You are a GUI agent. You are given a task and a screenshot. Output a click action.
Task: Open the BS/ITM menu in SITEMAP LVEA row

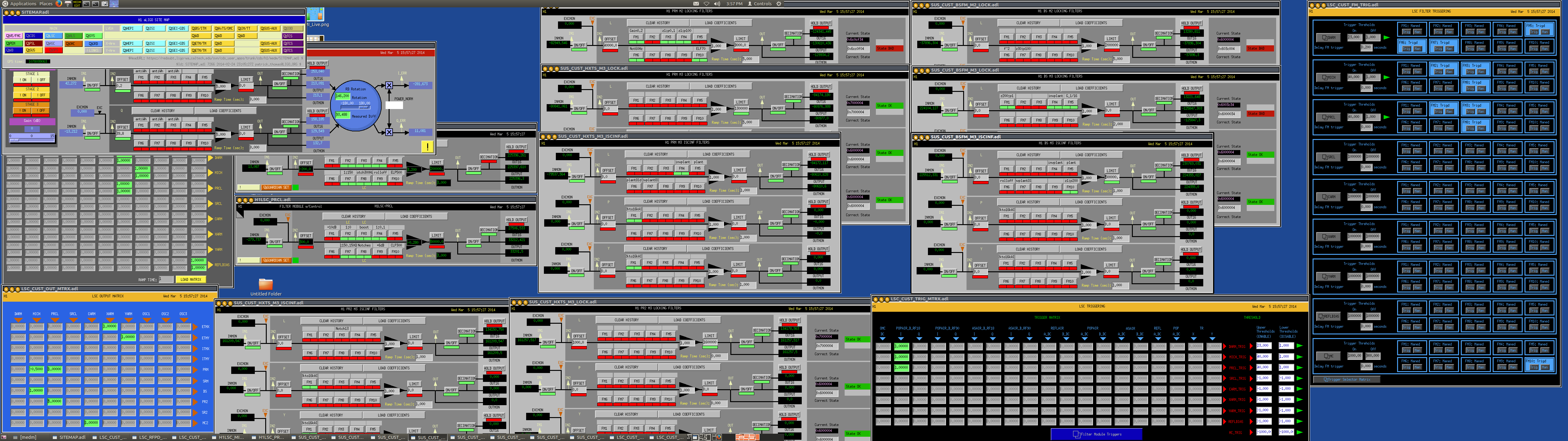pos(201,28)
